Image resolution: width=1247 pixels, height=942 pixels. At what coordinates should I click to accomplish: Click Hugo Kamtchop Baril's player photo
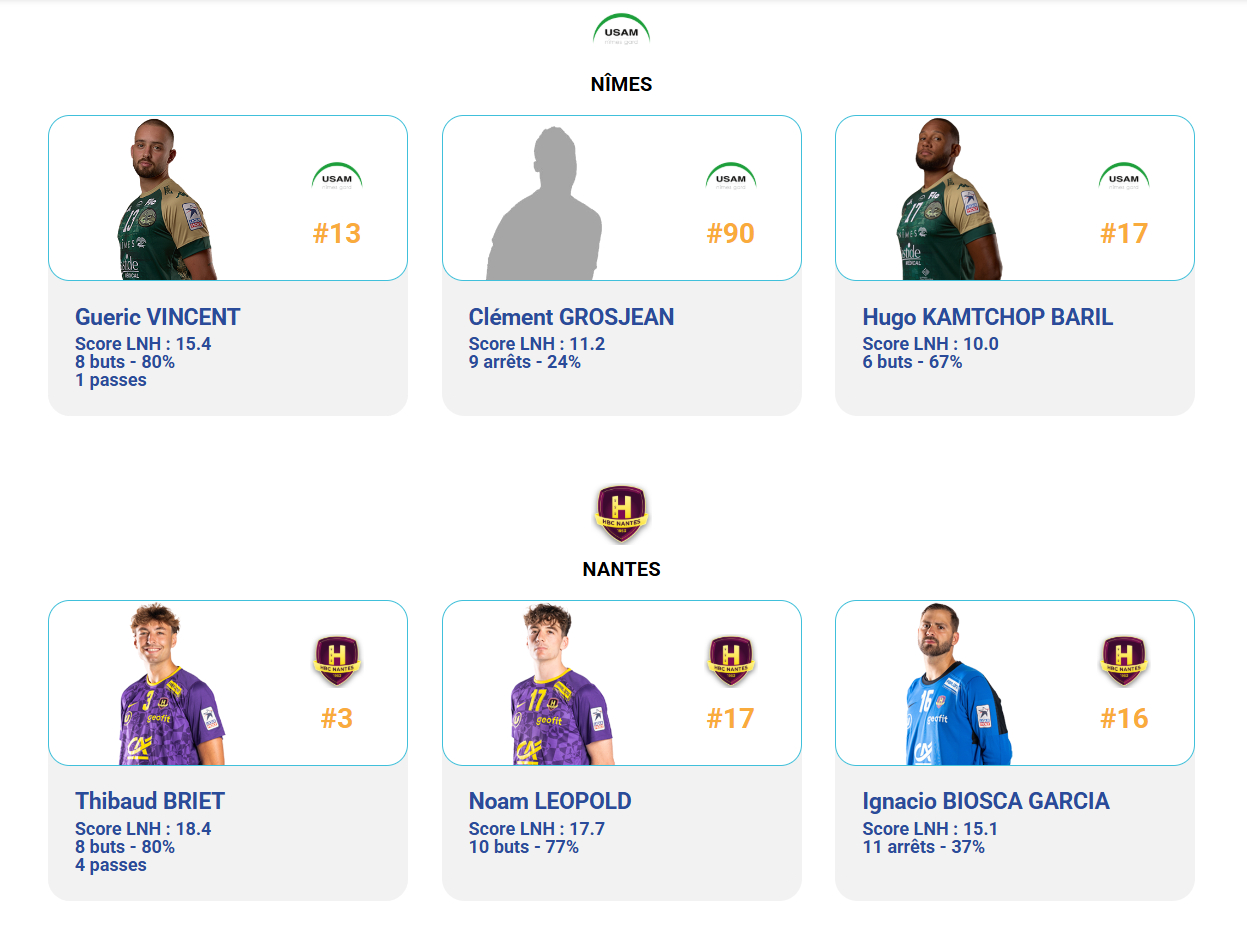pos(945,205)
